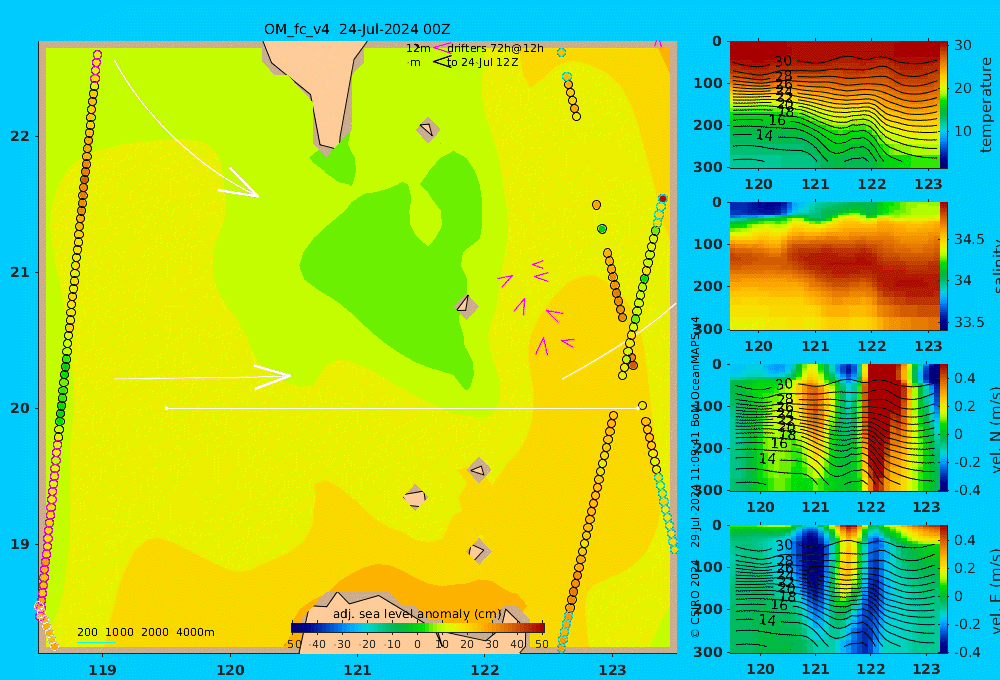
Task: Click the '200 1000 2000 4000m' depth legend
Action: click(x=145, y=632)
